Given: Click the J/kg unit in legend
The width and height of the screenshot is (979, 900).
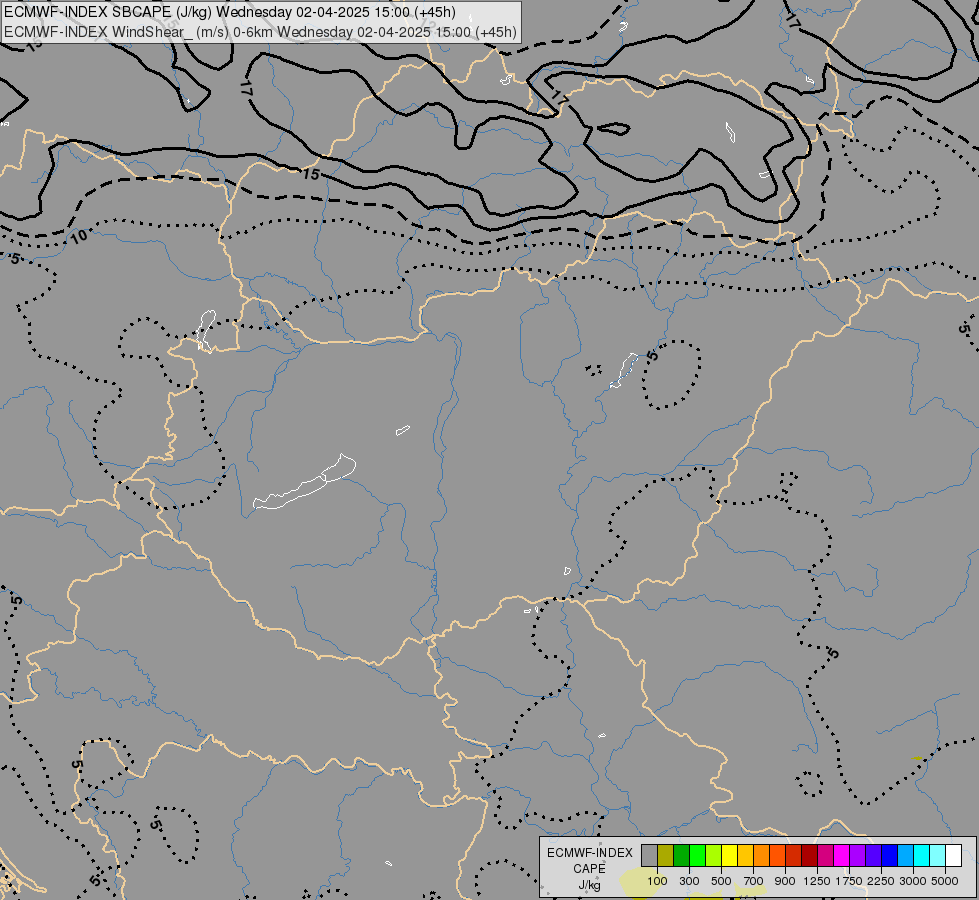Looking at the screenshot, I should pyautogui.click(x=589, y=885).
